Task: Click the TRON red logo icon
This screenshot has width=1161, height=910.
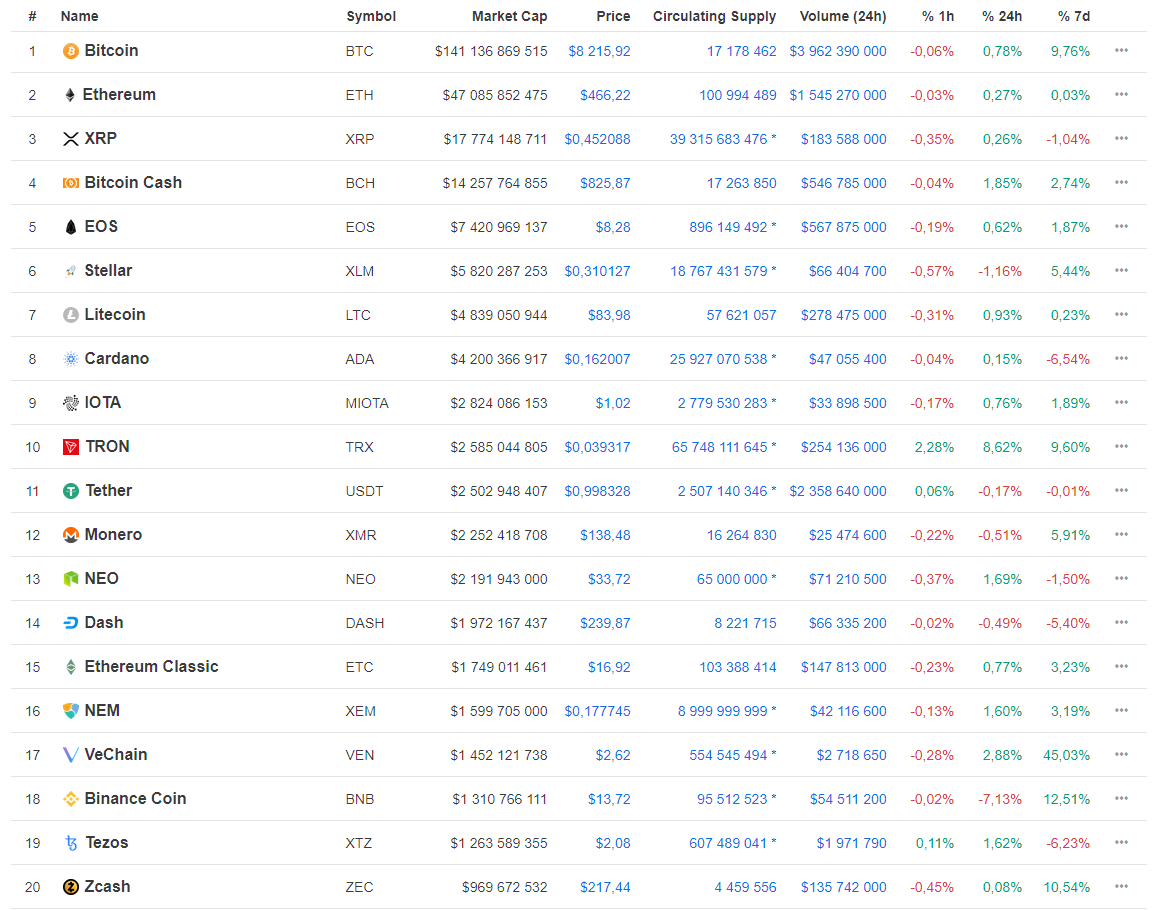Action: [71, 447]
